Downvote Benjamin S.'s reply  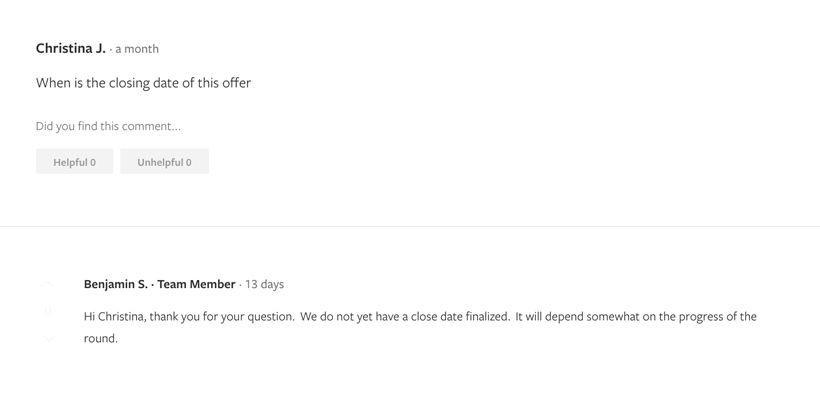coord(47,339)
